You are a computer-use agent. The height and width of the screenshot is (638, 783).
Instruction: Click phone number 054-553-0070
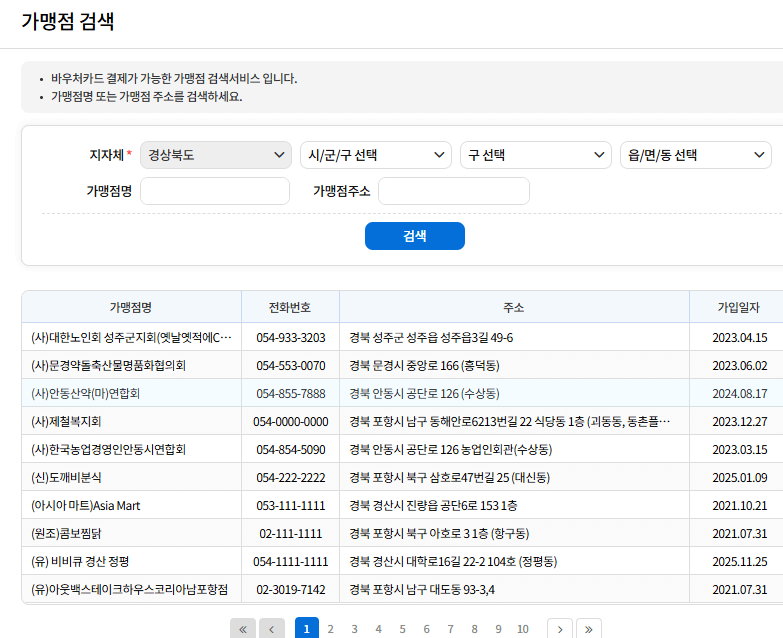pyautogui.click(x=291, y=365)
